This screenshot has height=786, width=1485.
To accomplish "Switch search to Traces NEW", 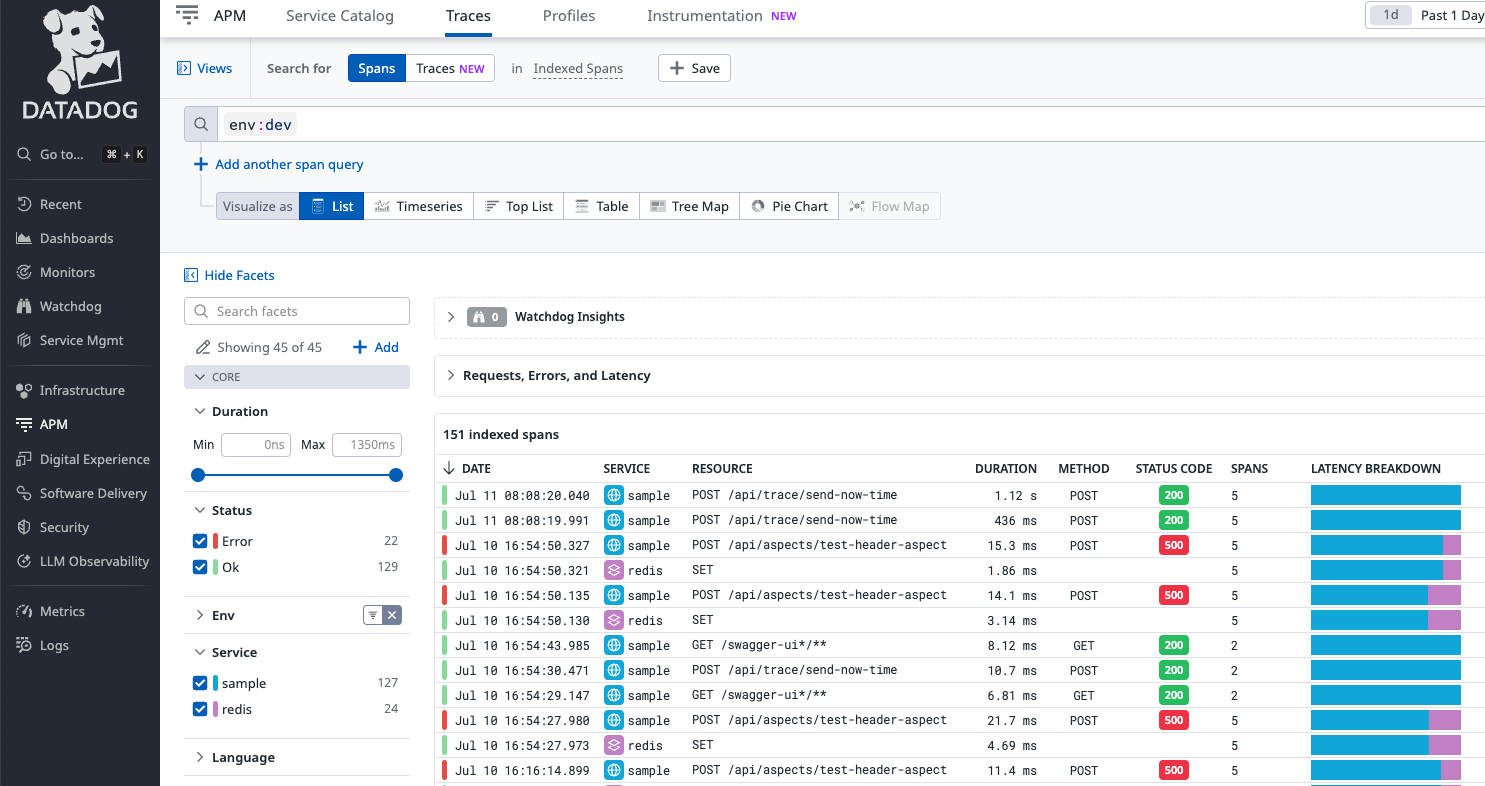I will coord(450,68).
